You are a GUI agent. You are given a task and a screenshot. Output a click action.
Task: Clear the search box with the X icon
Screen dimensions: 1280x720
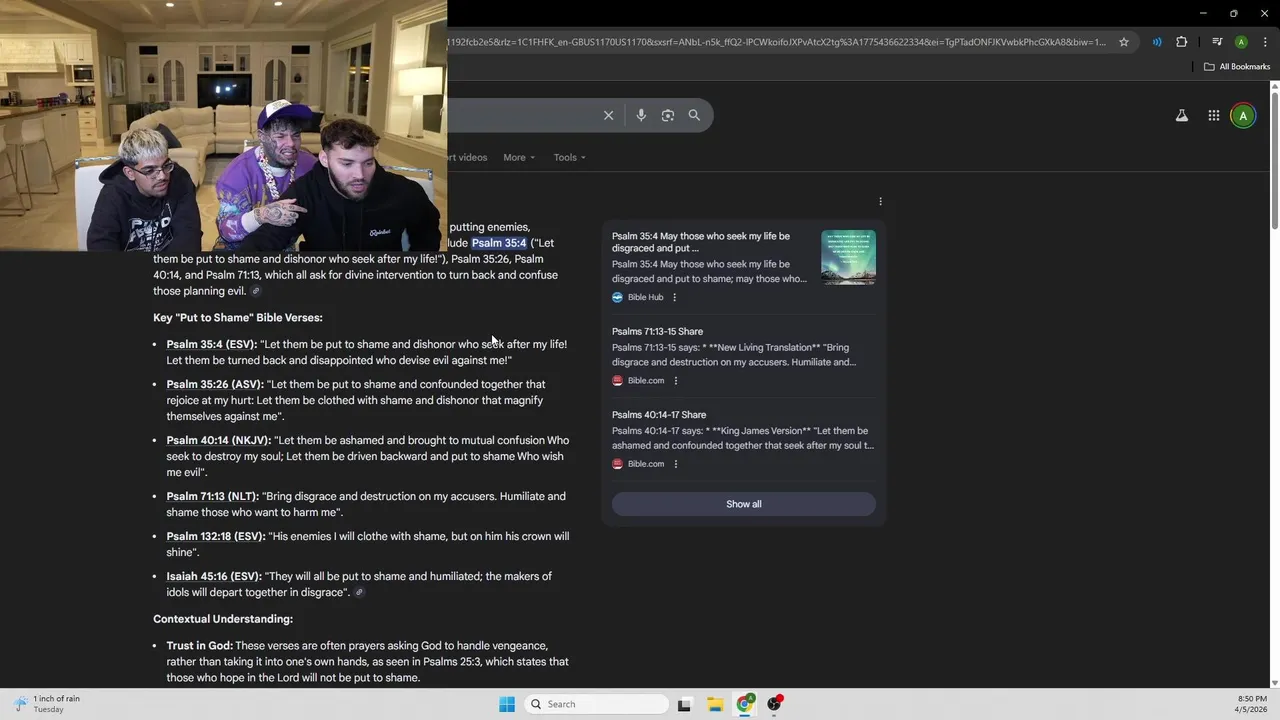608,115
